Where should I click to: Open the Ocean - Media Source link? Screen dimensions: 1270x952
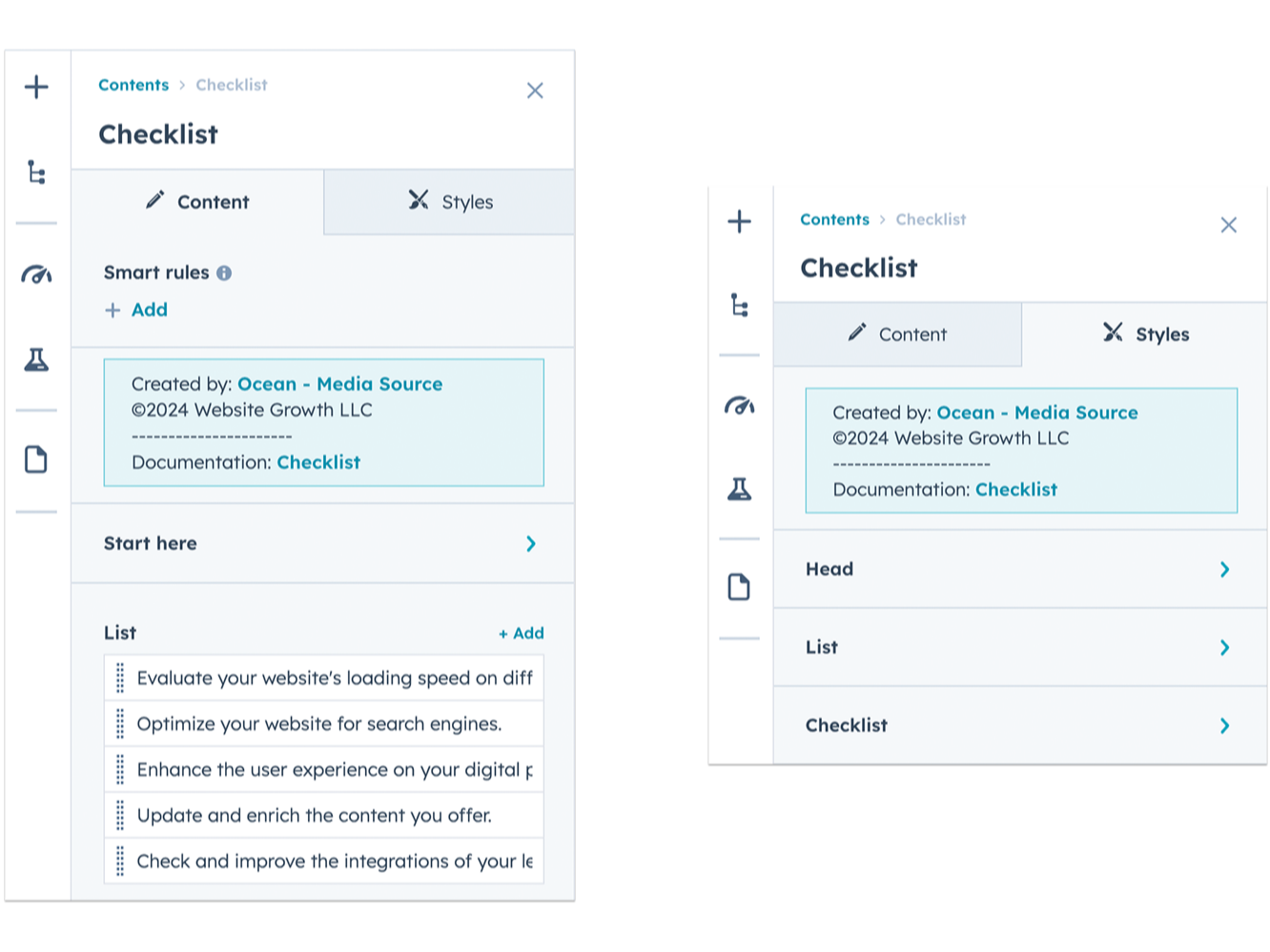point(340,383)
